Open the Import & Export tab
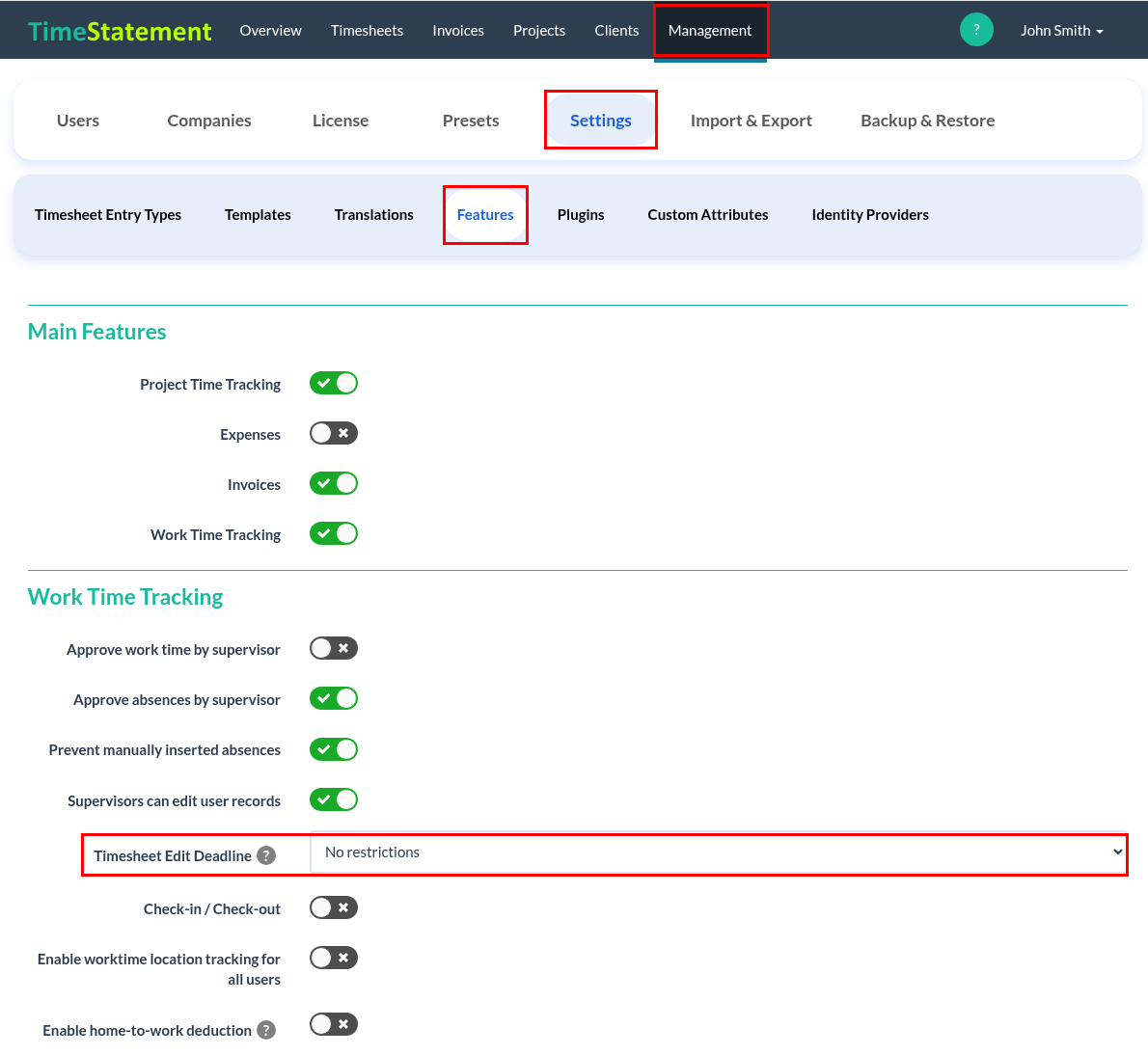 752,120
